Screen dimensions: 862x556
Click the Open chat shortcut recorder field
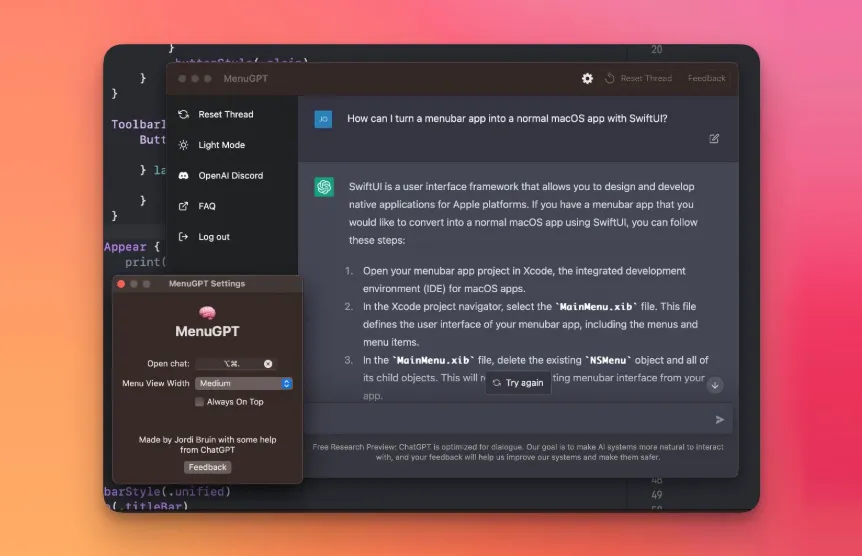235,364
